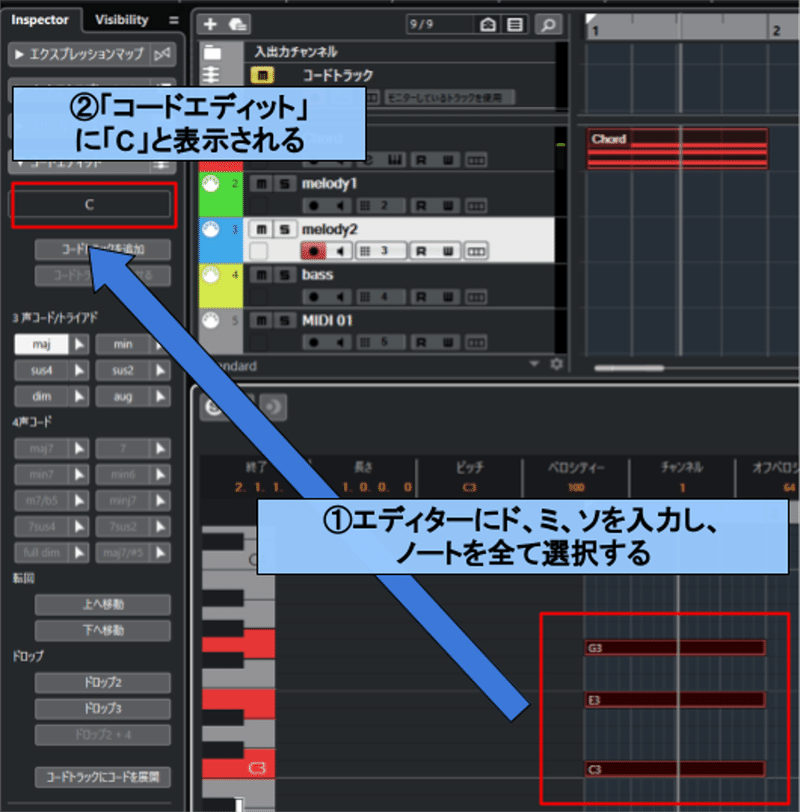The height and width of the screenshot is (812, 800).
Task: Select the sus4 chord type button
Action: [41, 370]
